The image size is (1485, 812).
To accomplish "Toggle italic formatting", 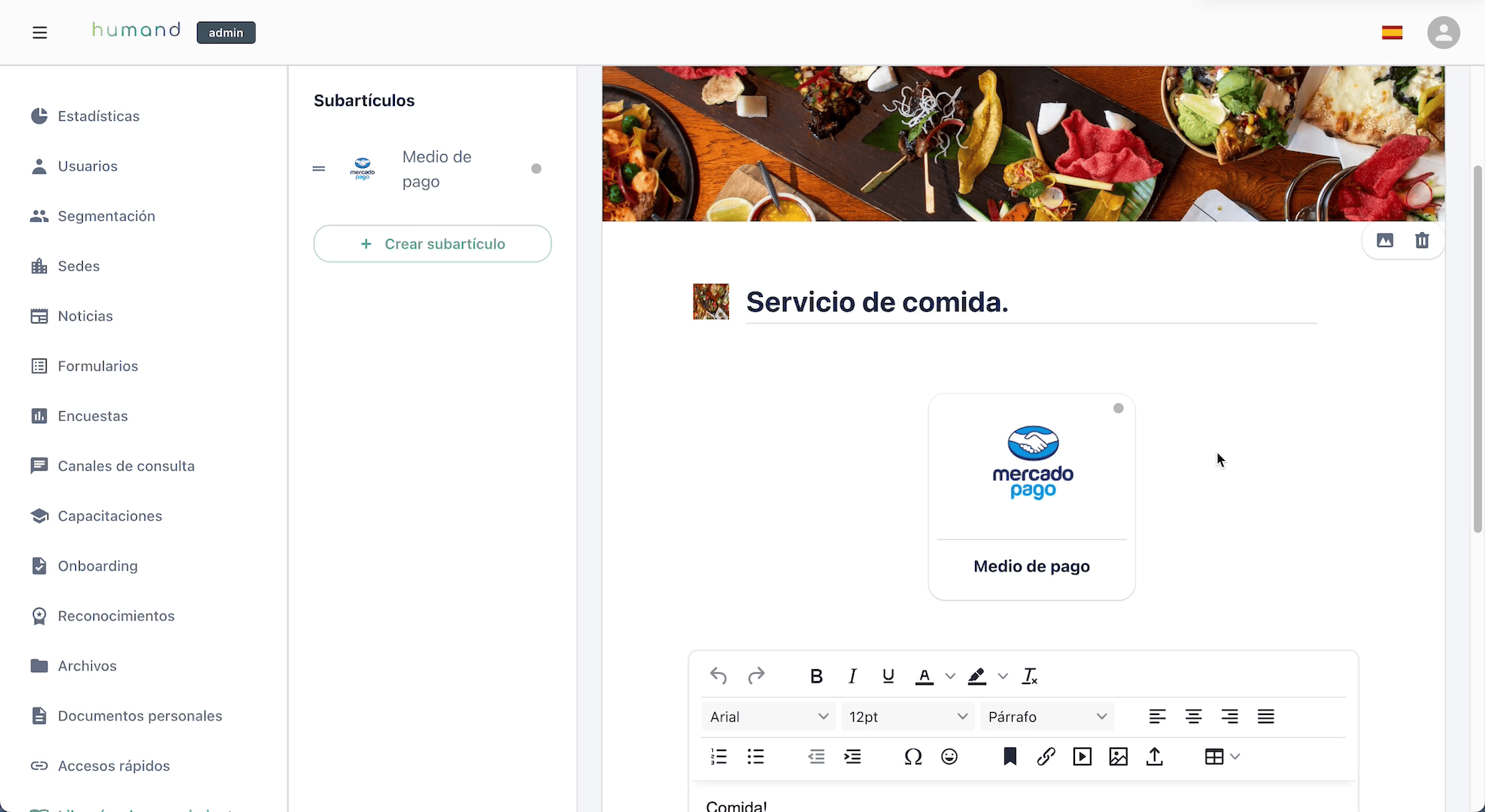I will point(852,676).
